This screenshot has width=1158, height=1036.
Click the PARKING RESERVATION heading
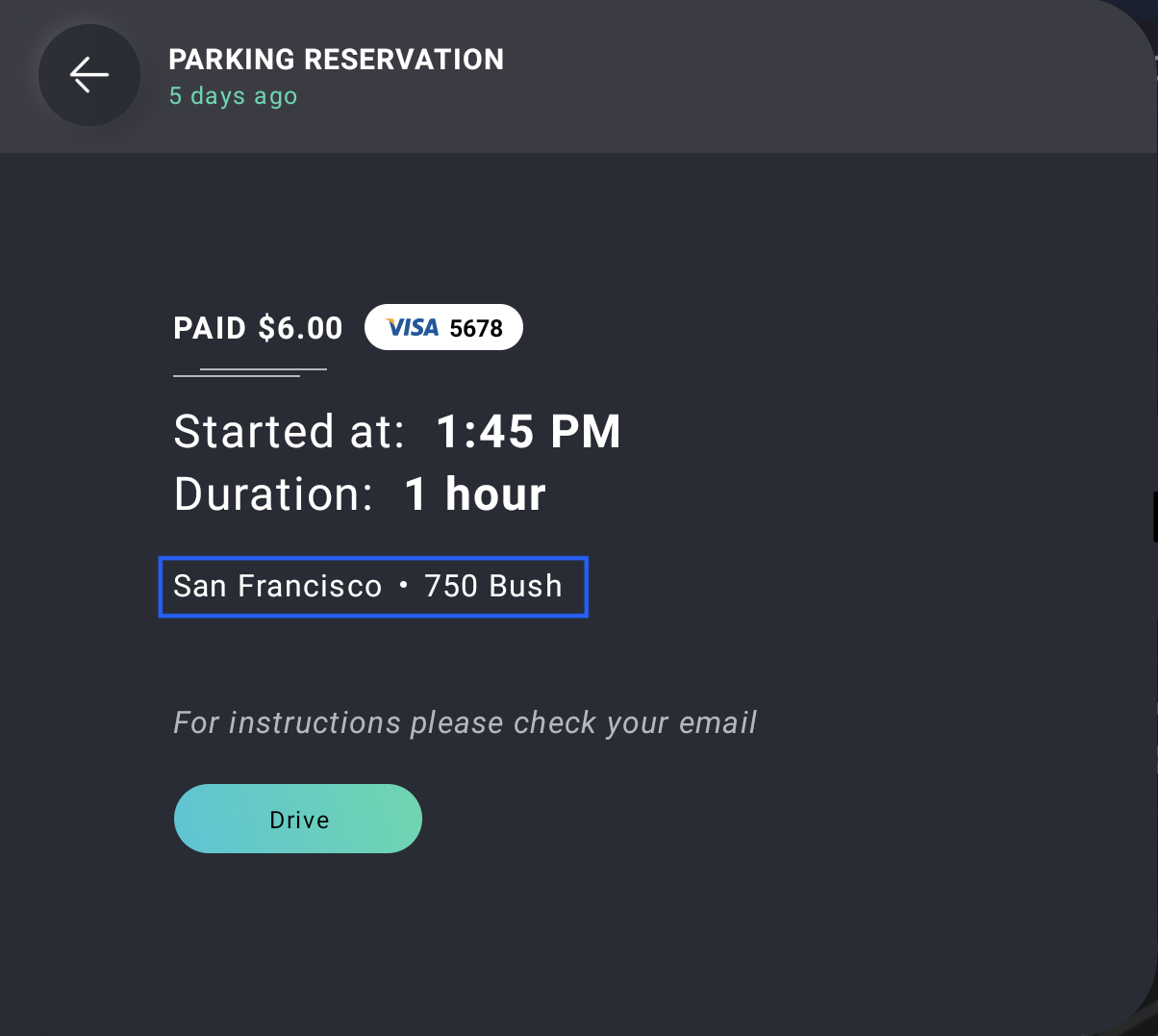pyautogui.click(x=336, y=60)
